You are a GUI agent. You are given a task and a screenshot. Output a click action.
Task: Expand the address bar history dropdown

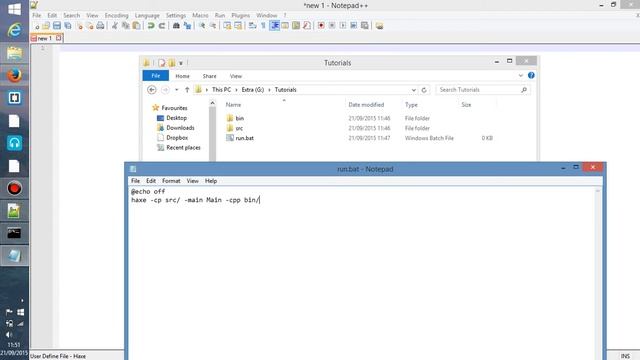(413, 90)
